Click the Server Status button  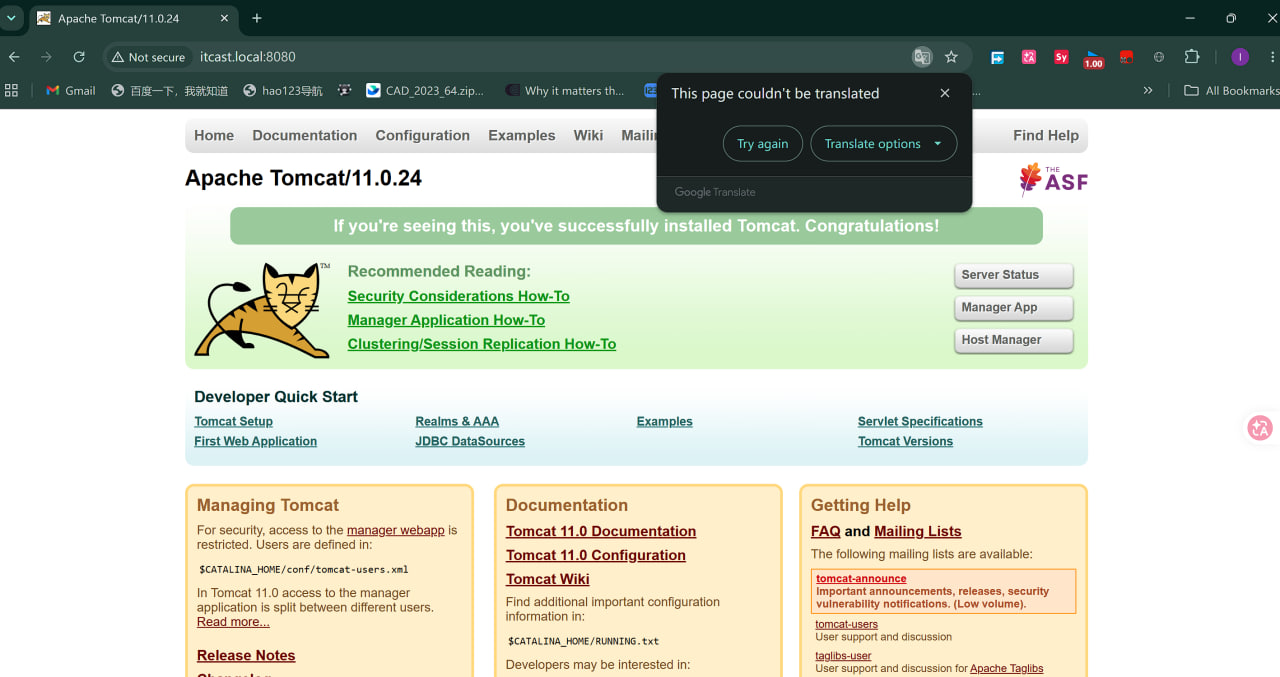pos(1013,275)
